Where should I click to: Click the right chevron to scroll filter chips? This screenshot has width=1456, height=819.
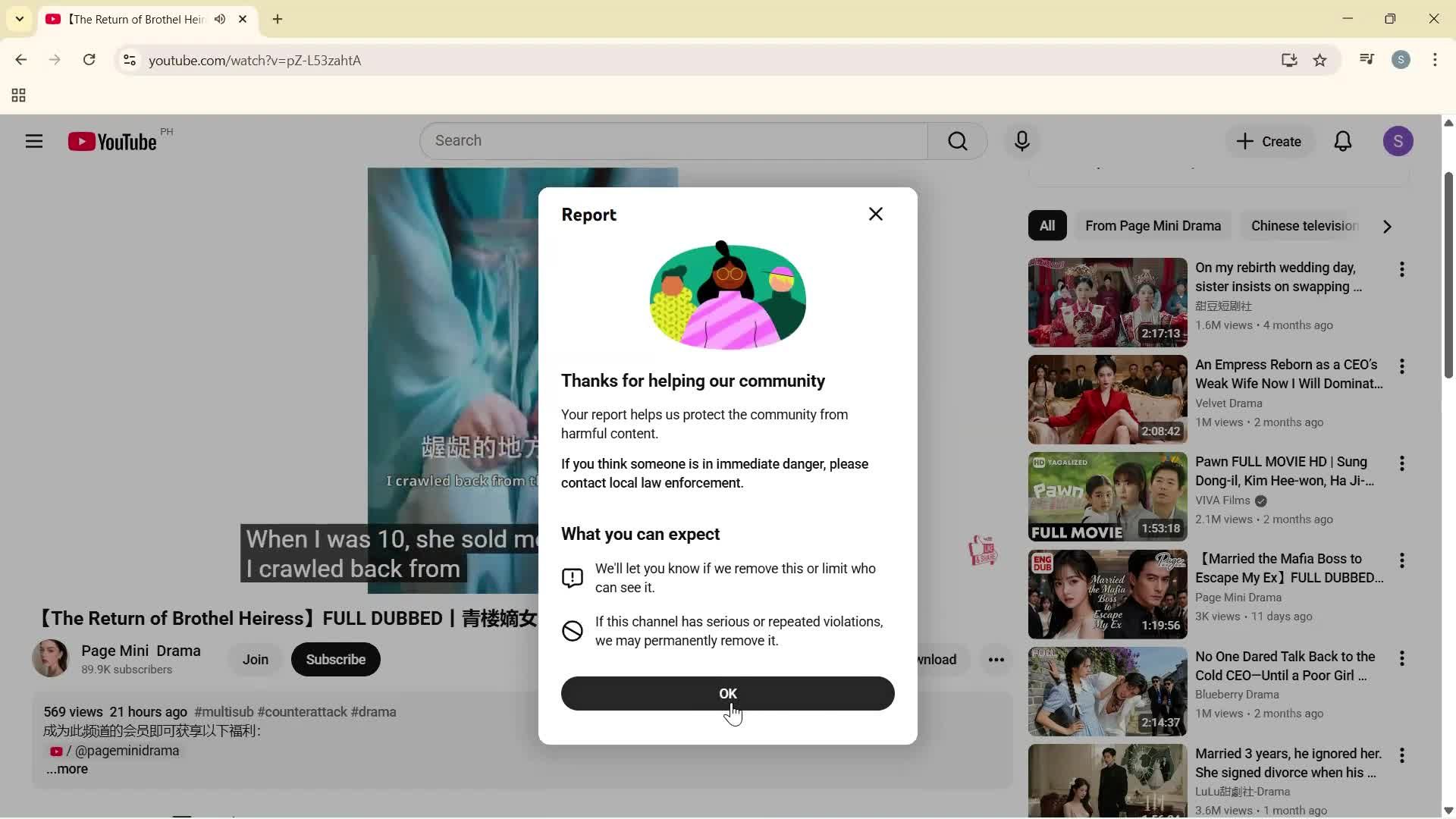pyautogui.click(x=1386, y=226)
